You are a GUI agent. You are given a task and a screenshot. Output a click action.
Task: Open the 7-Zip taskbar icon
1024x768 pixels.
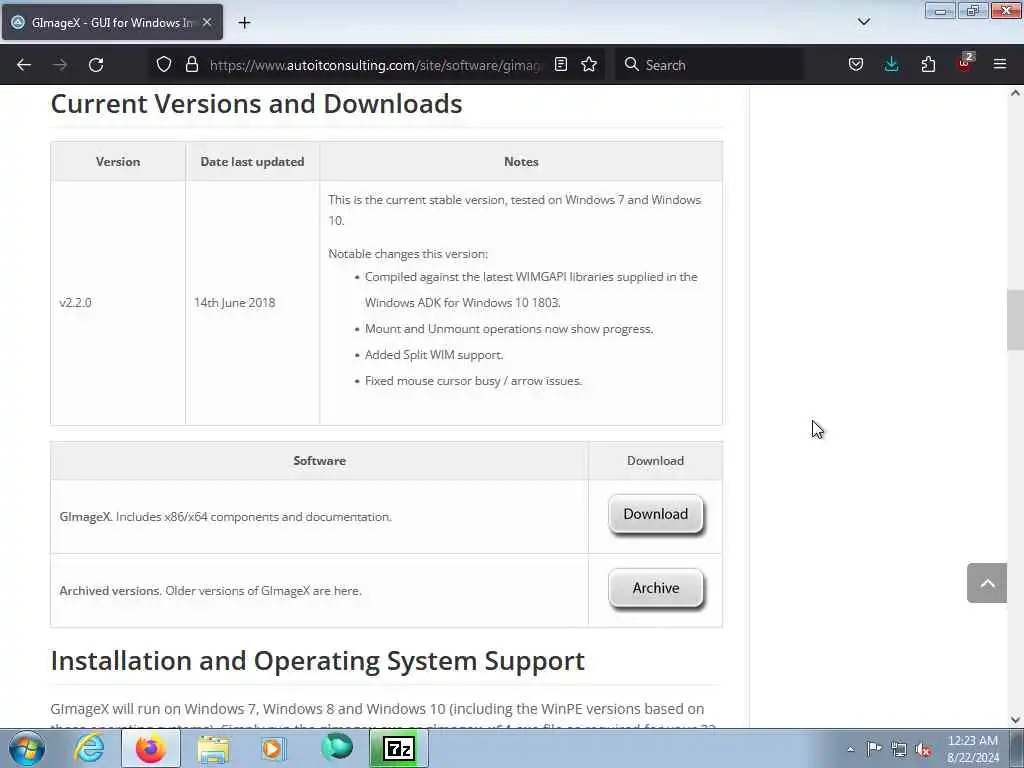point(399,748)
